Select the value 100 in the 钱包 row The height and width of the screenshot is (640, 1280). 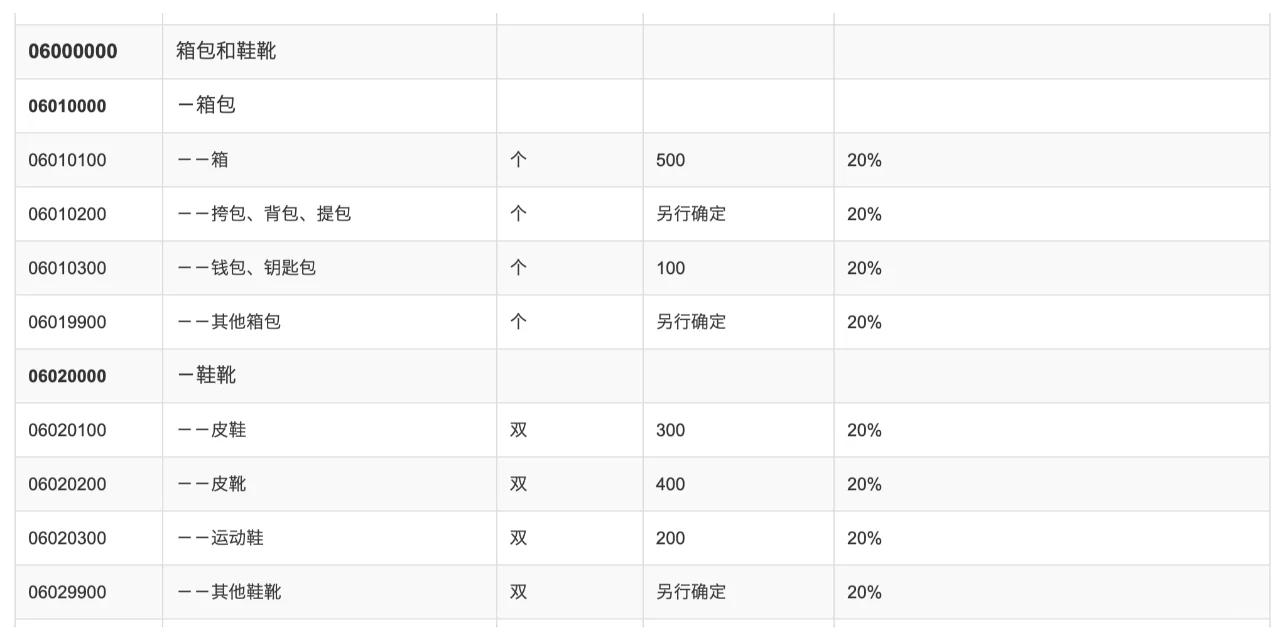point(671,268)
